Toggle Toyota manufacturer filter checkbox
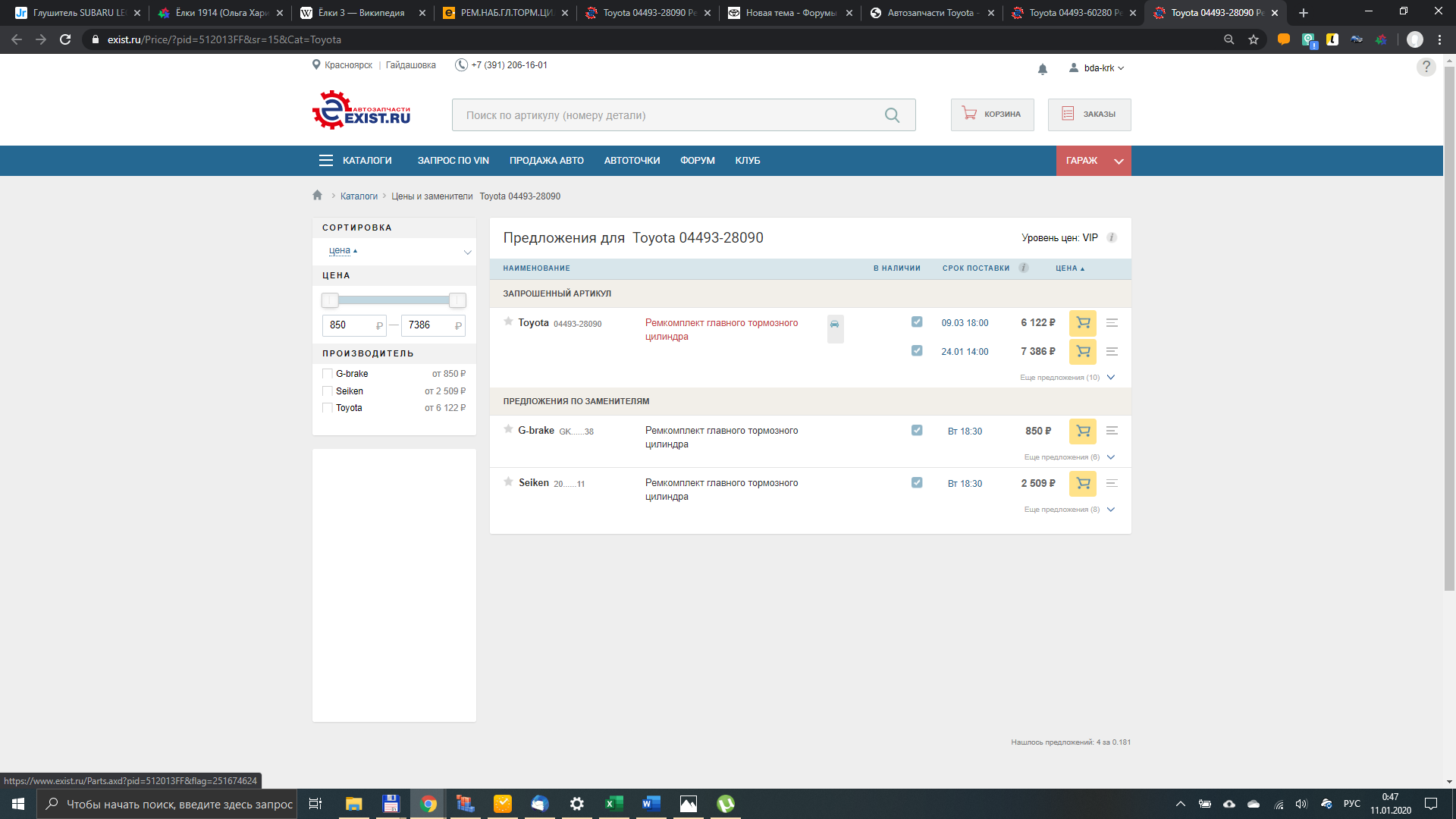 click(328, 408)
